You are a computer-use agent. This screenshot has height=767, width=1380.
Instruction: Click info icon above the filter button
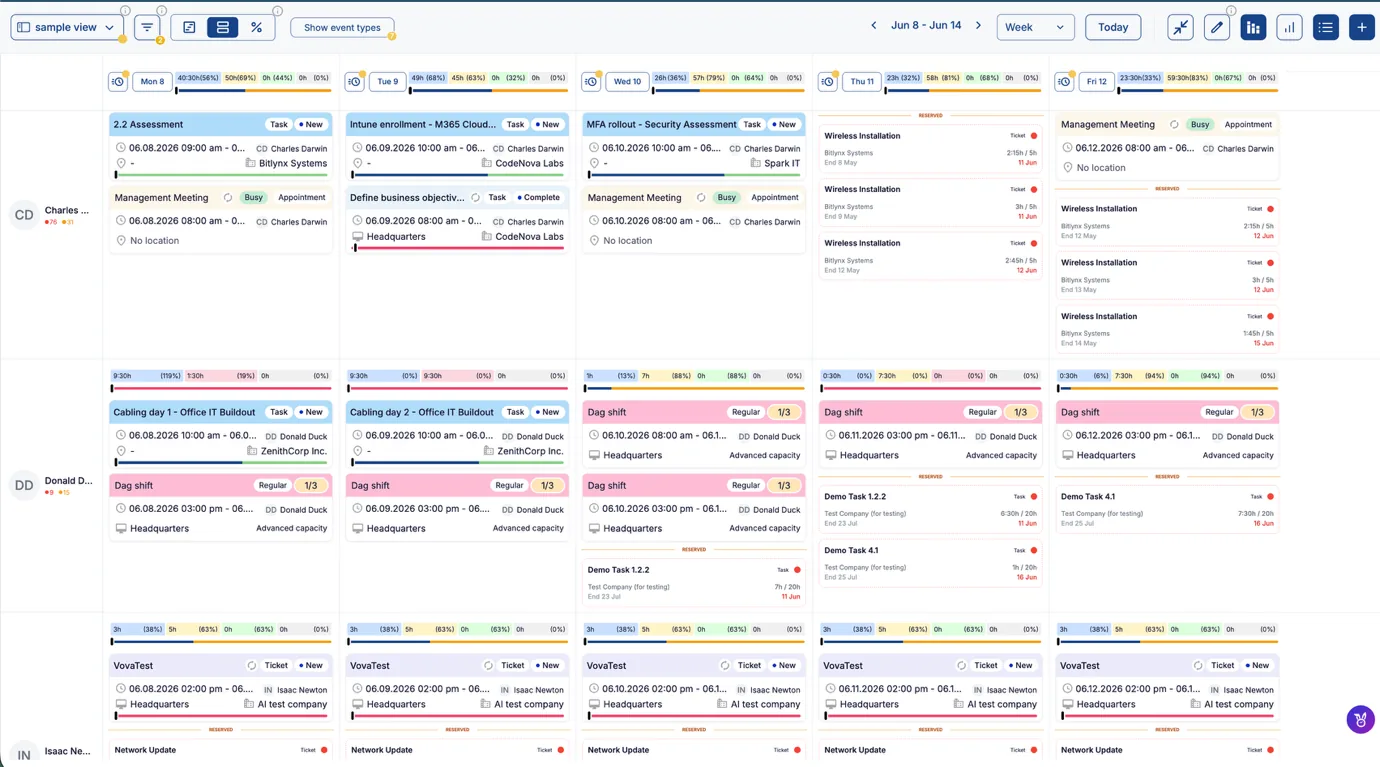pos(161,11)
